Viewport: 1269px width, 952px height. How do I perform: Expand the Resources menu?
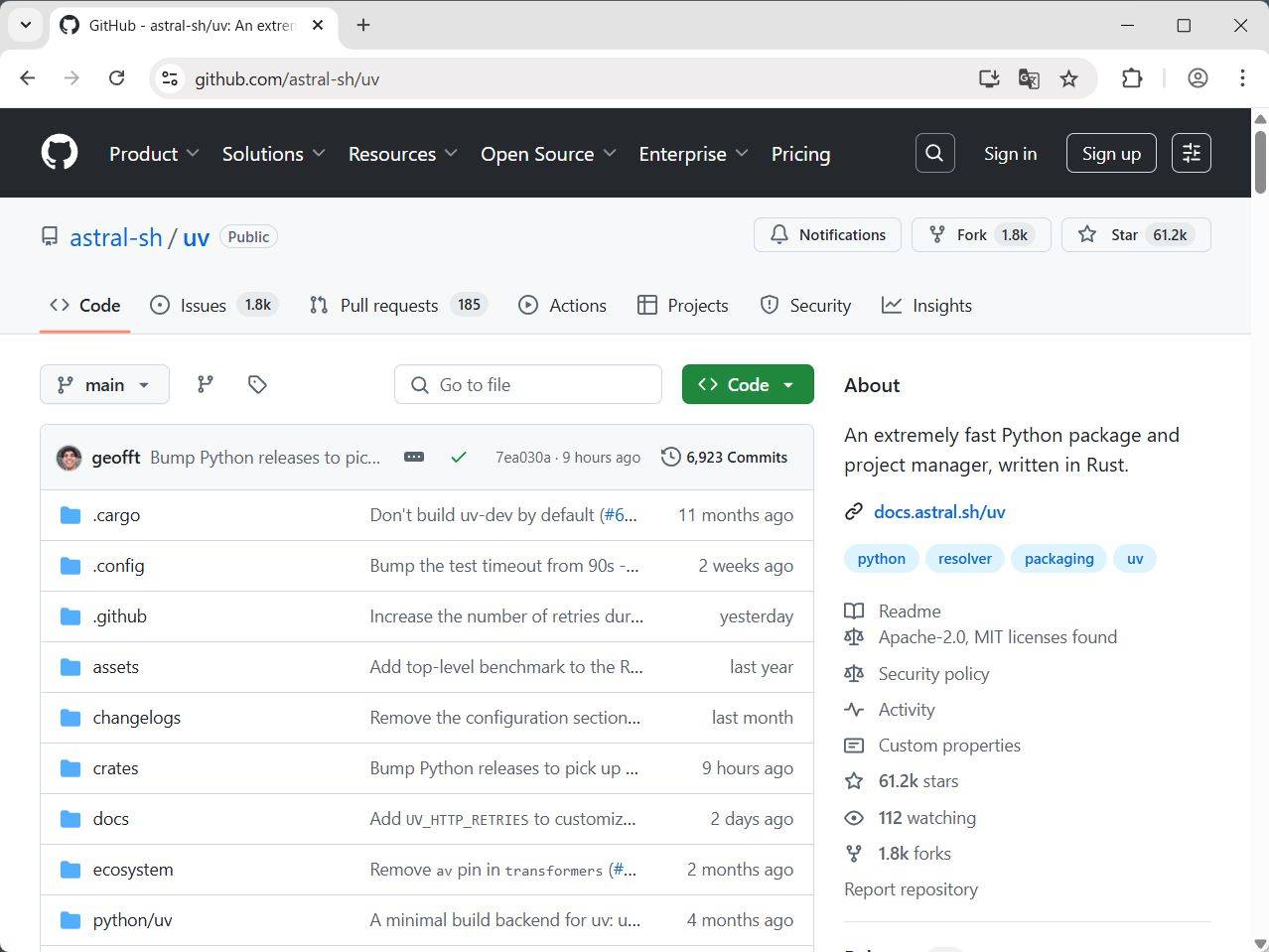click(403, 154)
